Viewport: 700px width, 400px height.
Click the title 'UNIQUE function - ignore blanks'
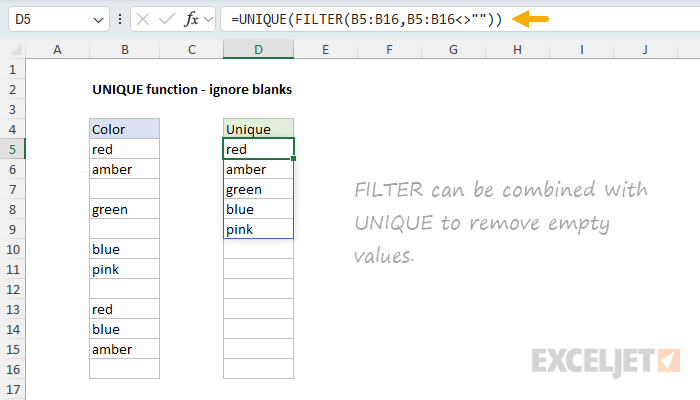point(192,90)
